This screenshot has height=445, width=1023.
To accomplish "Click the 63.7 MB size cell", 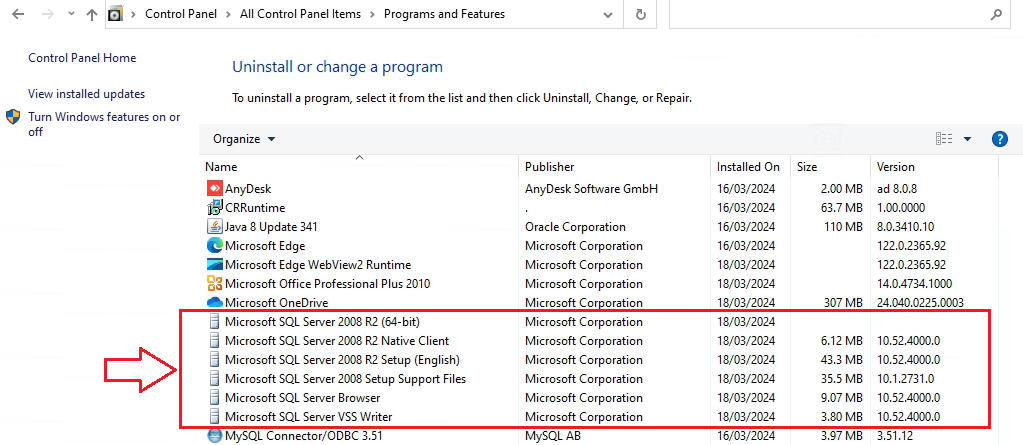I will (x=841, y=207).
